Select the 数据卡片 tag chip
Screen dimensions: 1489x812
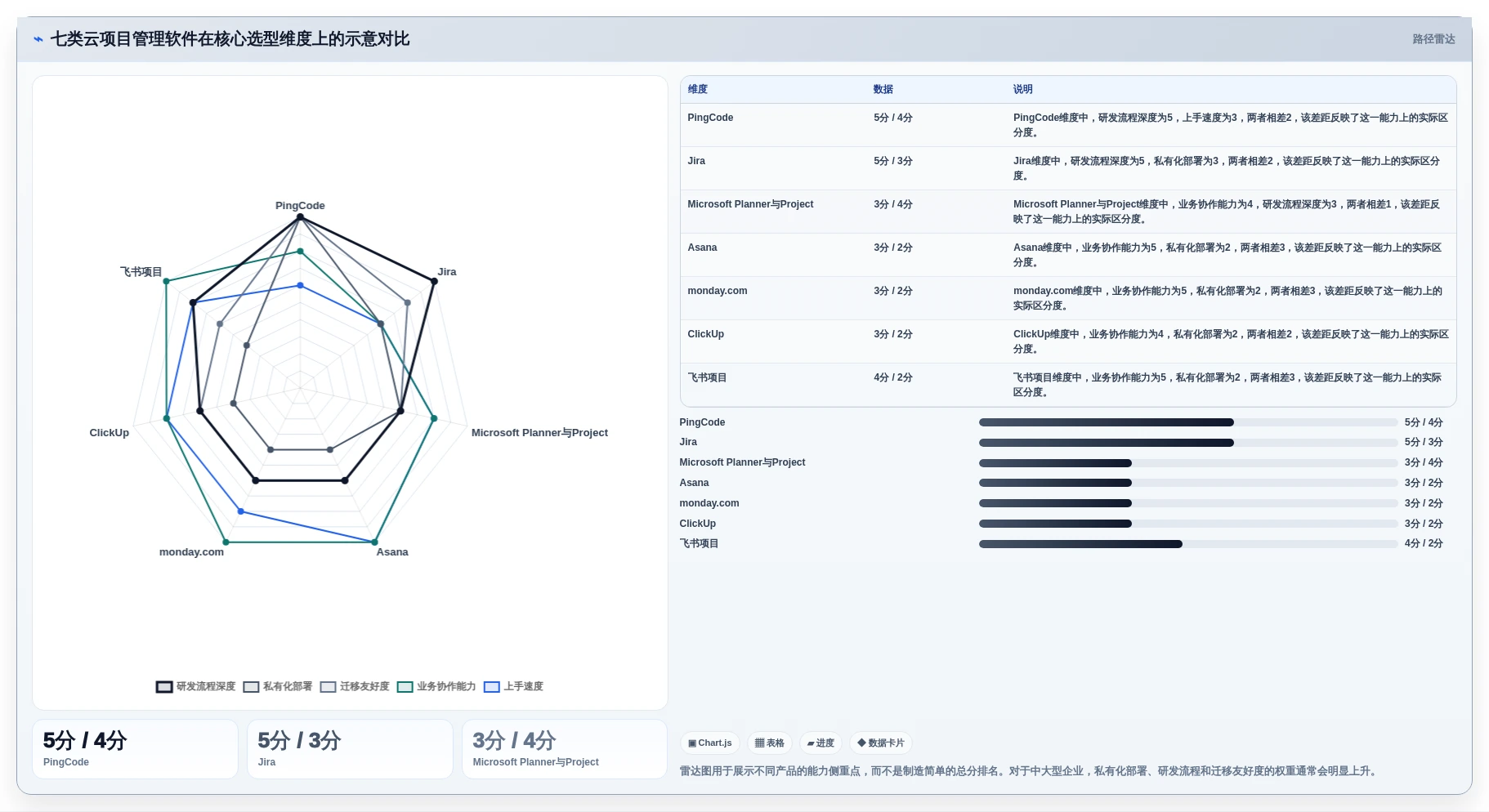point(881,743)
